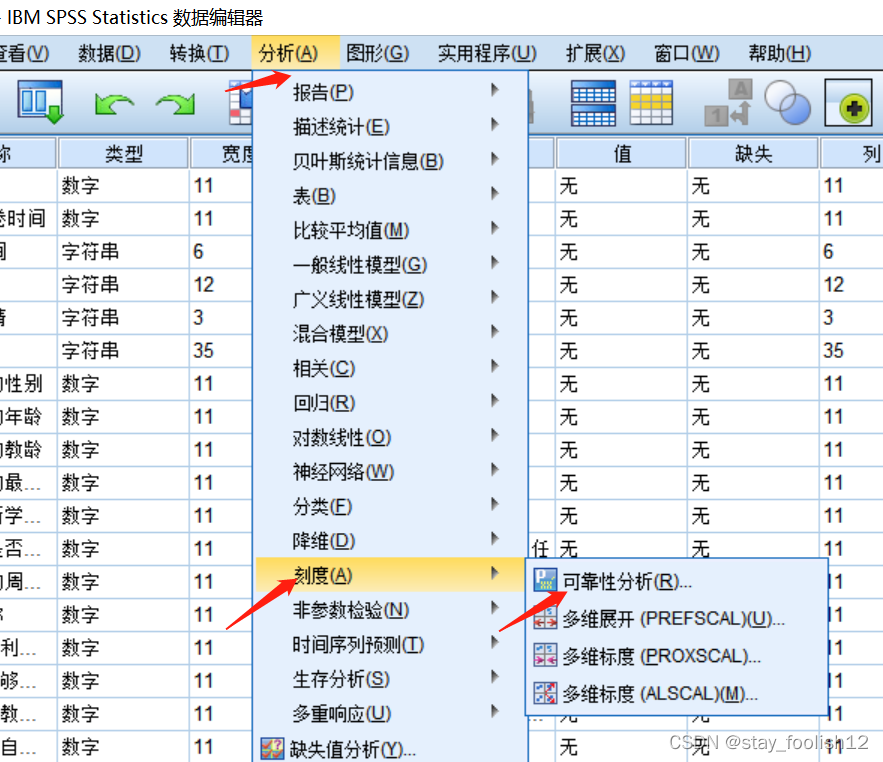Expand the 描述统计(E) submenu
Image resolution: width=883 pixels, height=762 pixels.
[390, 126]
